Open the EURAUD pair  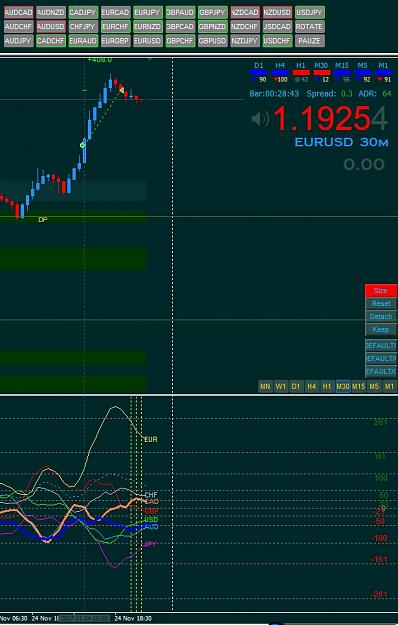coord(83,41)
